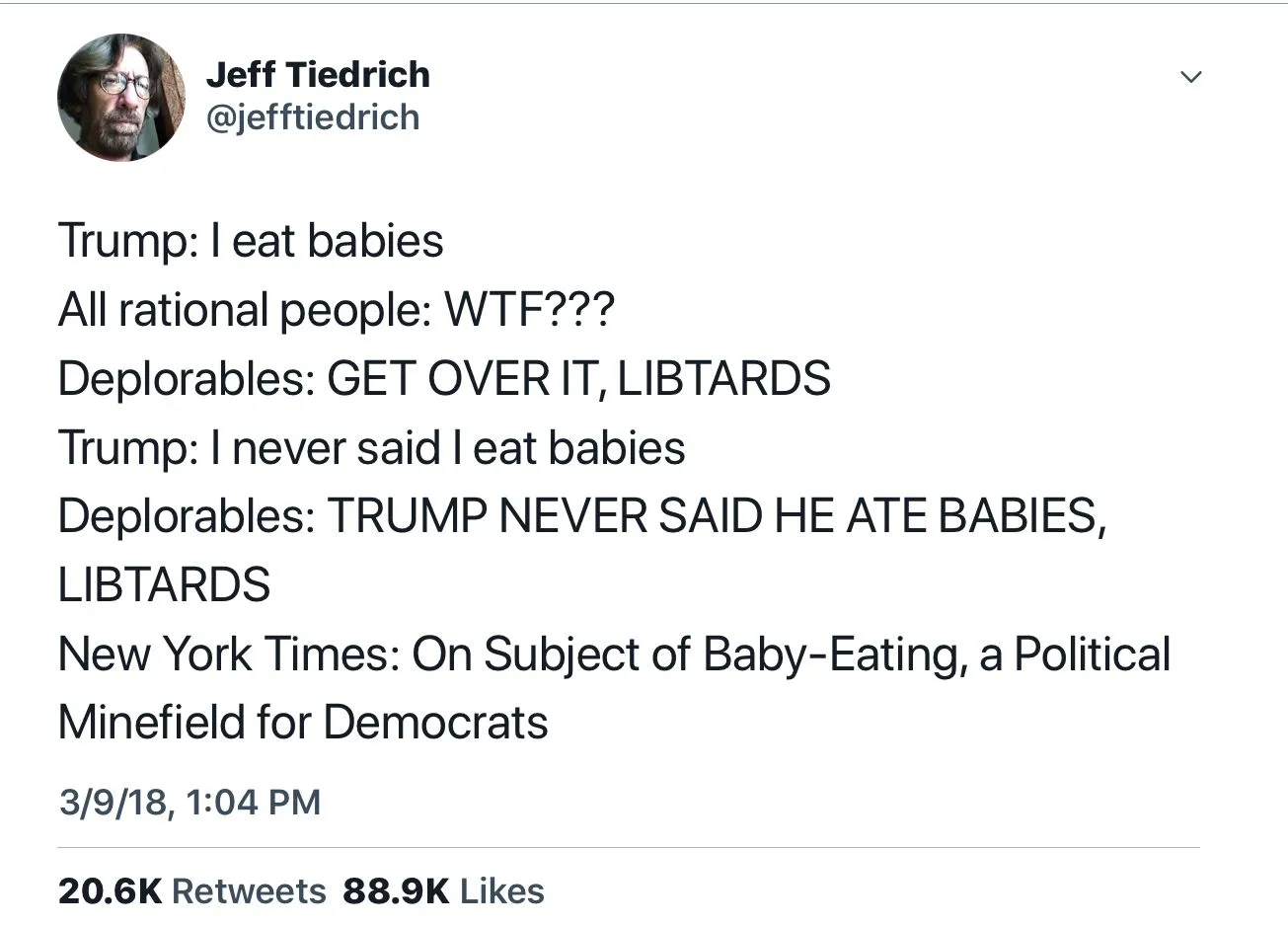
Task: Click the Jeff Tiedrich display name
Action: tap(318, 75)
